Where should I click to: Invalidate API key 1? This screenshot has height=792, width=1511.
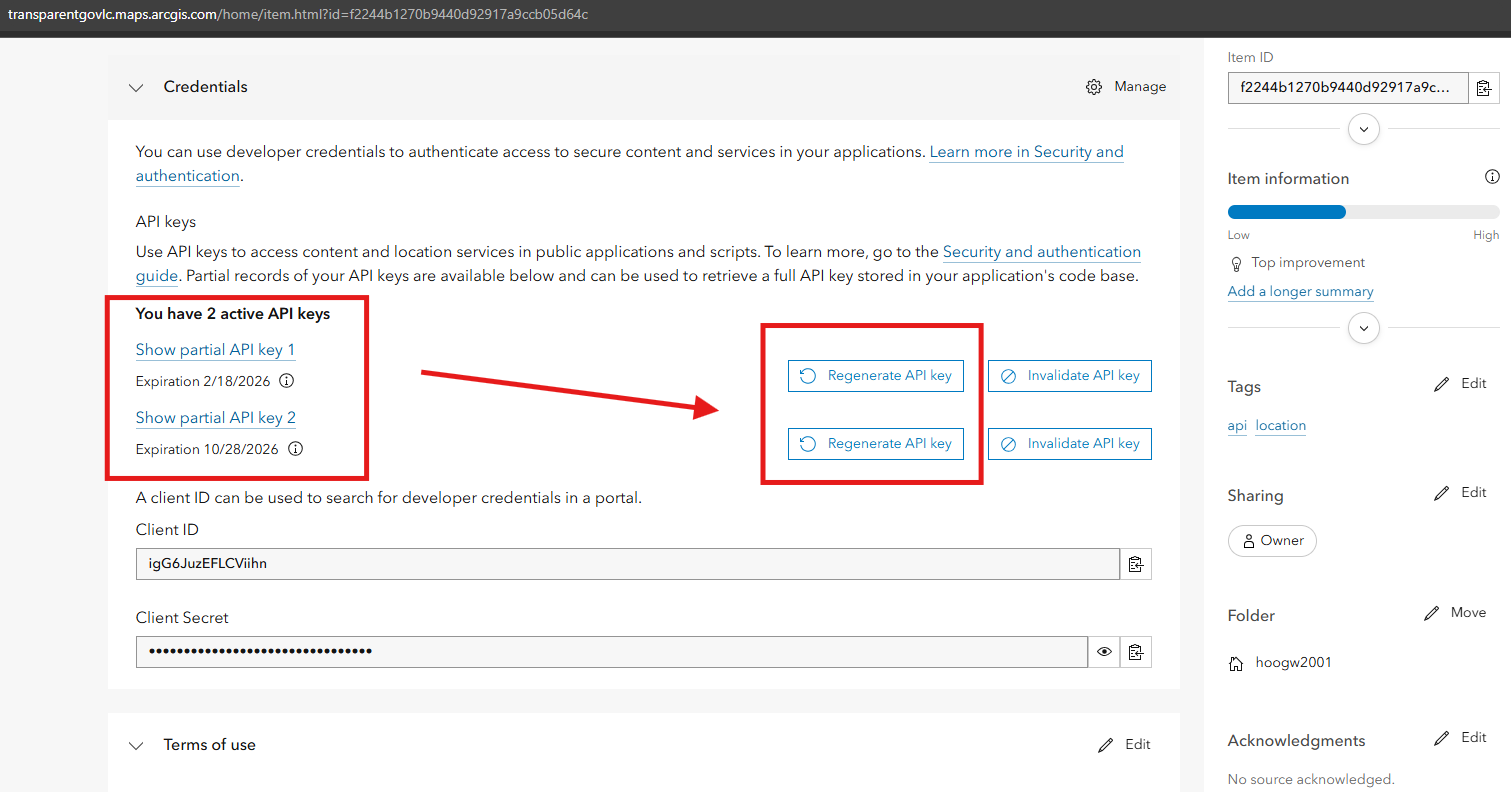tap(1070, 376)
